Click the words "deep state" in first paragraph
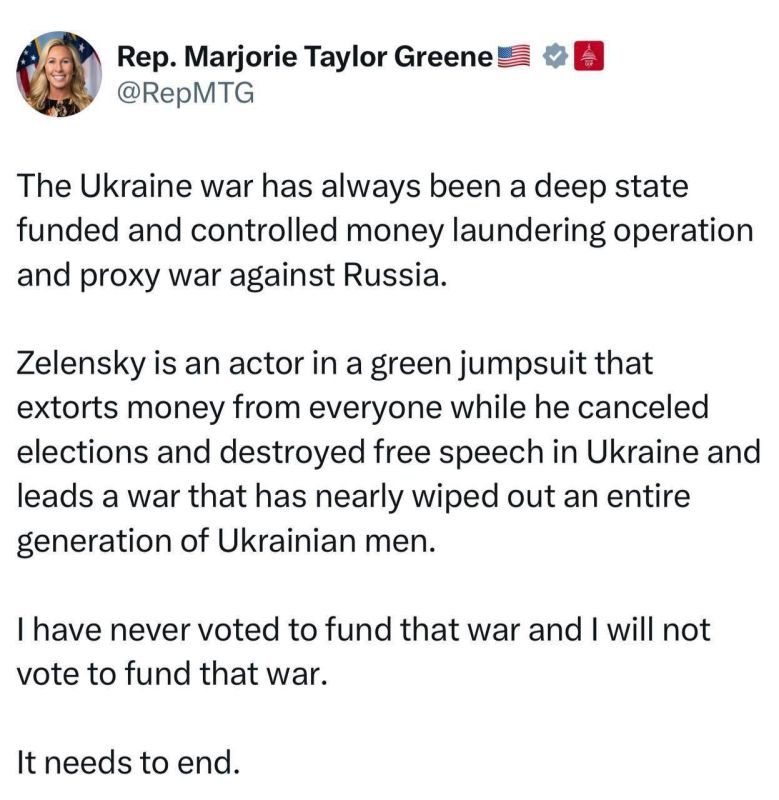Viewport: 779px width, 800px height. pos(611,187)
